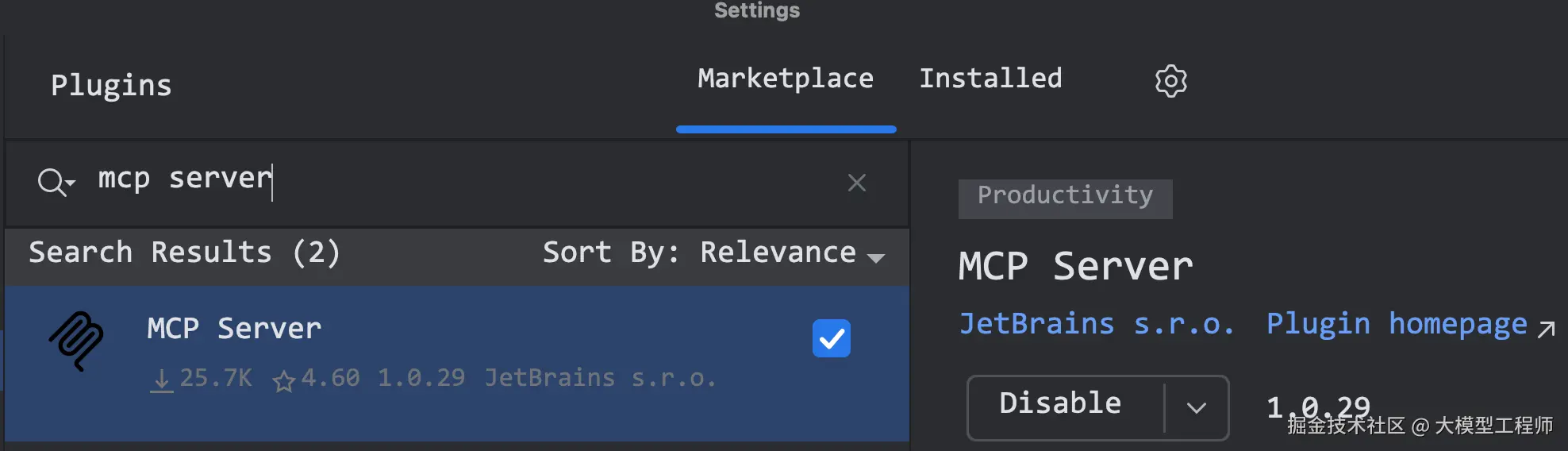The width and height of the screenshot is (1568, 451).
Task: Switch to the Marketplace tab
Action: point(785,79)
